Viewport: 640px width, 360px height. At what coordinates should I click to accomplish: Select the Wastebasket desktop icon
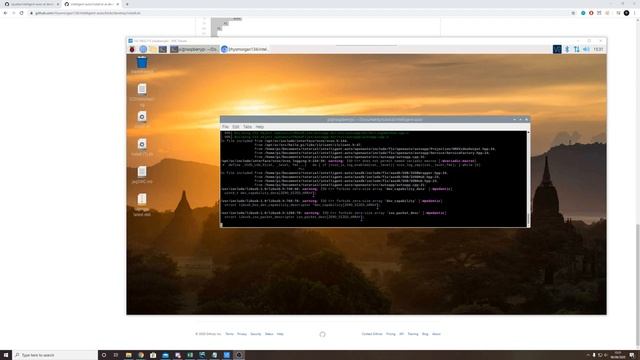(x=142, y=64)
